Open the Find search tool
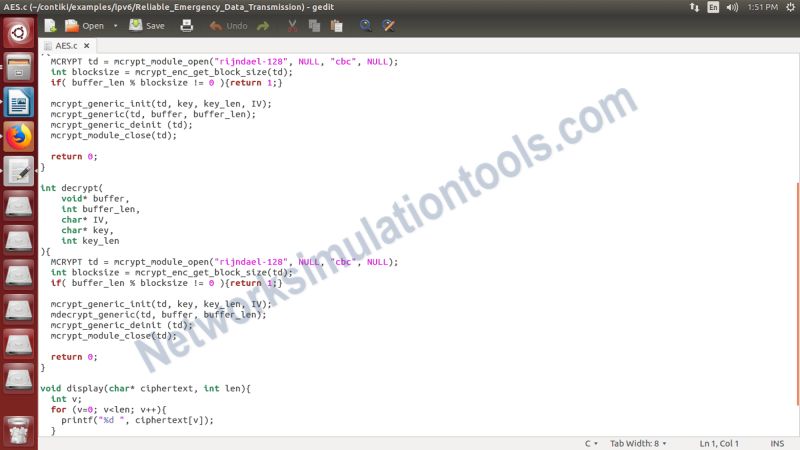800x450 pixels. click(x=365, y=26)
